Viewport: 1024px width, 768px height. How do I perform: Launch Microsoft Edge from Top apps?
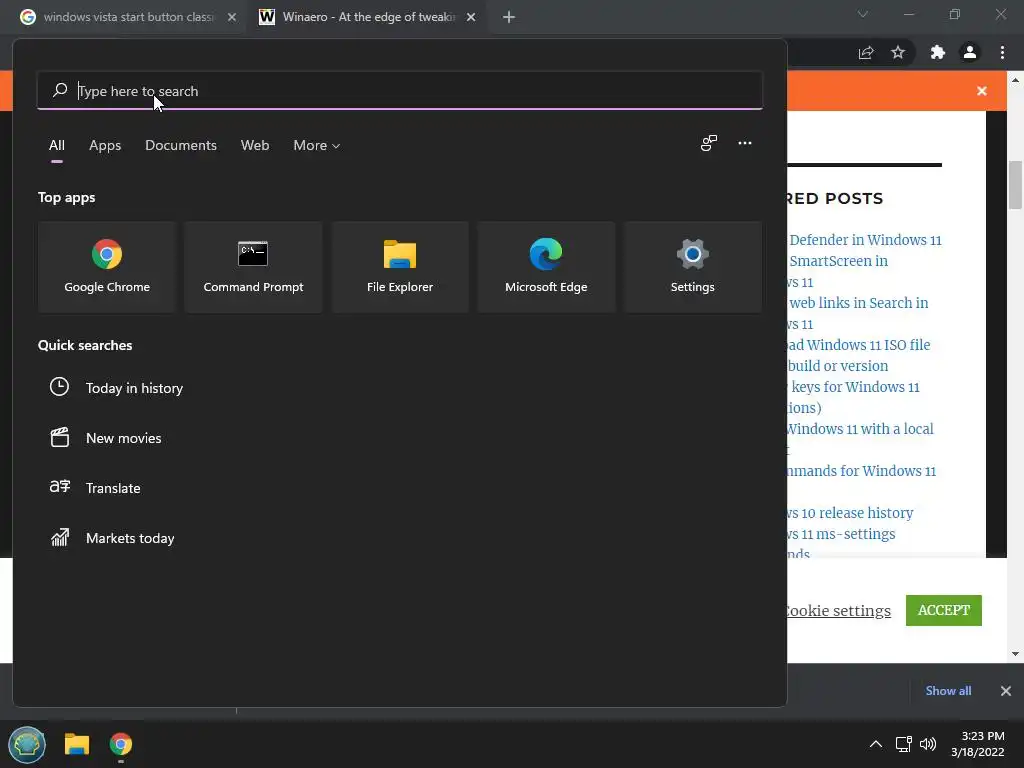[x=546, y=266]
